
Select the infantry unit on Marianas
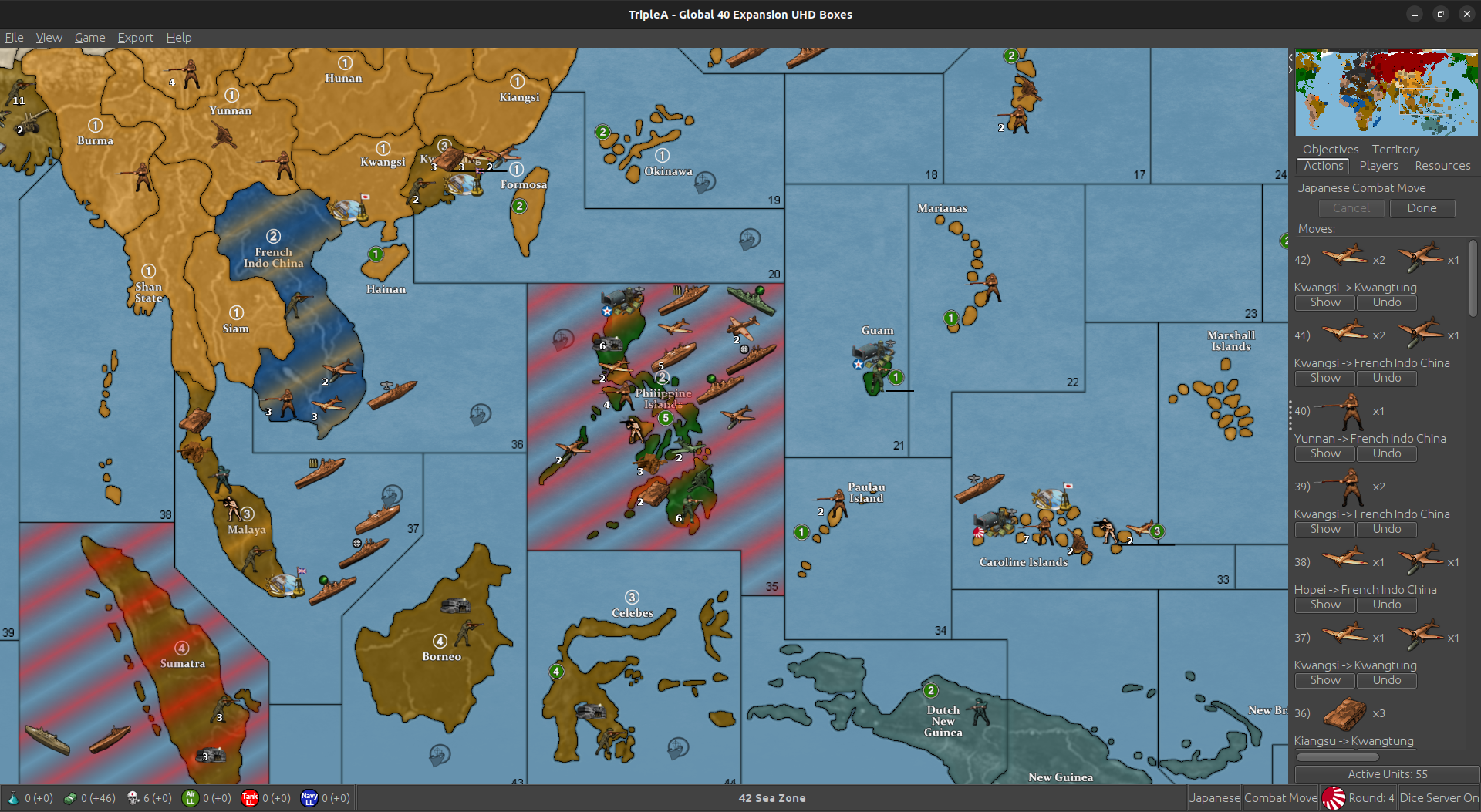988,287
